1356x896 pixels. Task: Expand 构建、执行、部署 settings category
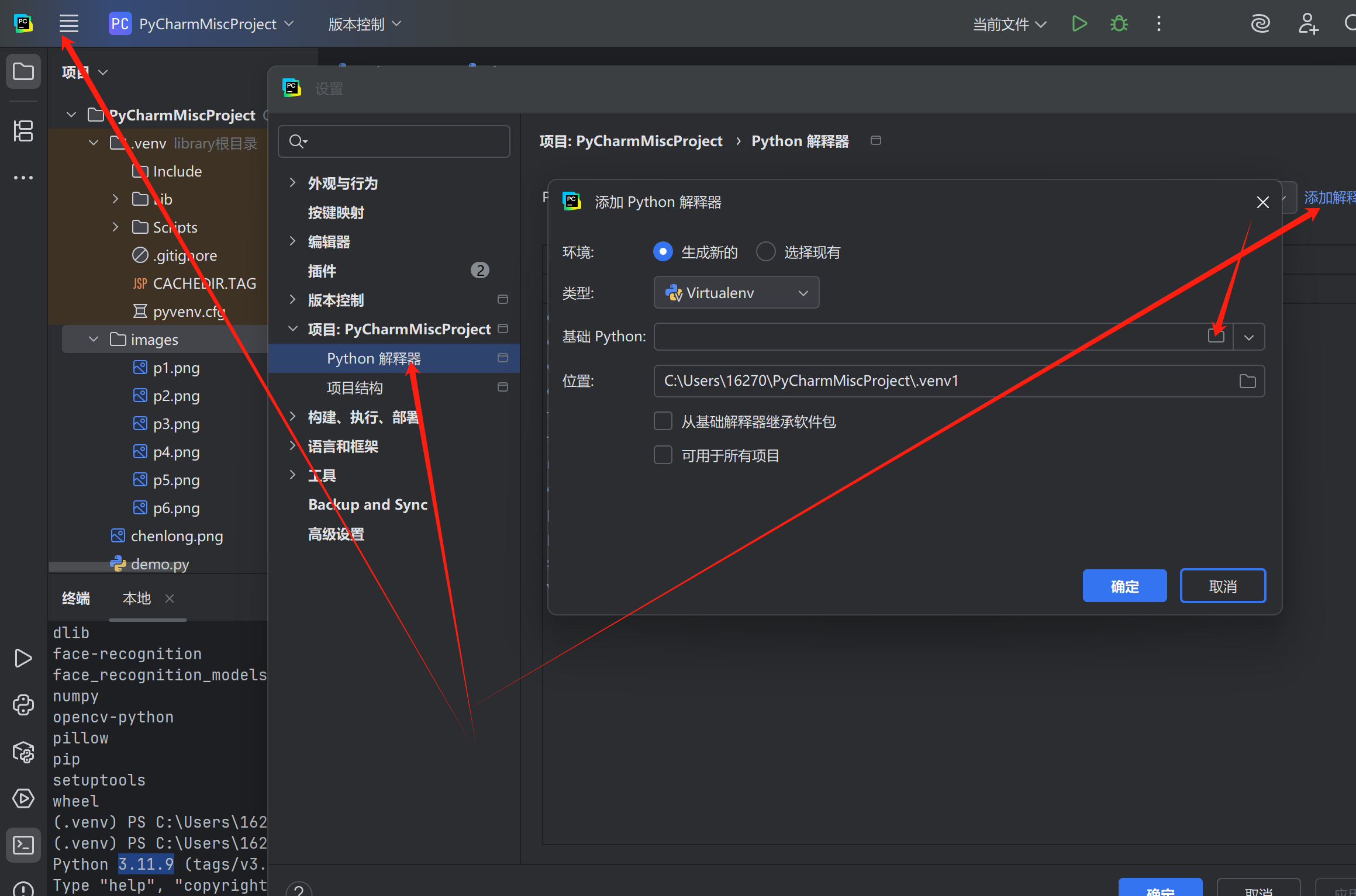click(293, 416)
